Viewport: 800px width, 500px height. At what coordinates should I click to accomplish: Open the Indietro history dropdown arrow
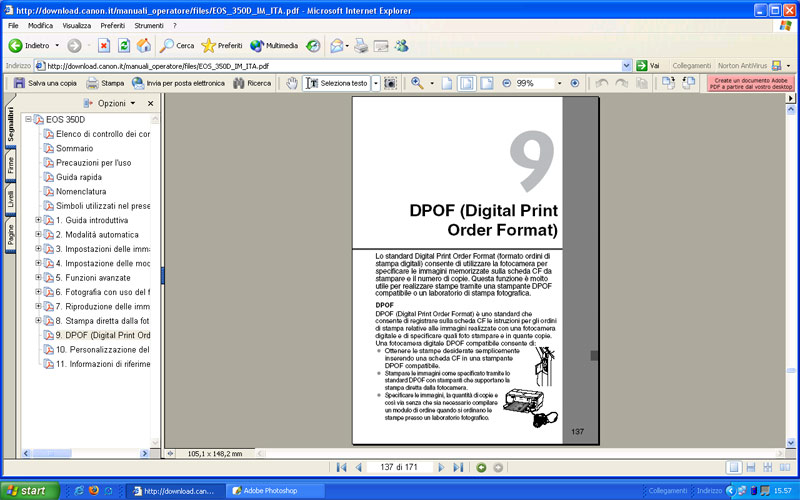(57, 46)
